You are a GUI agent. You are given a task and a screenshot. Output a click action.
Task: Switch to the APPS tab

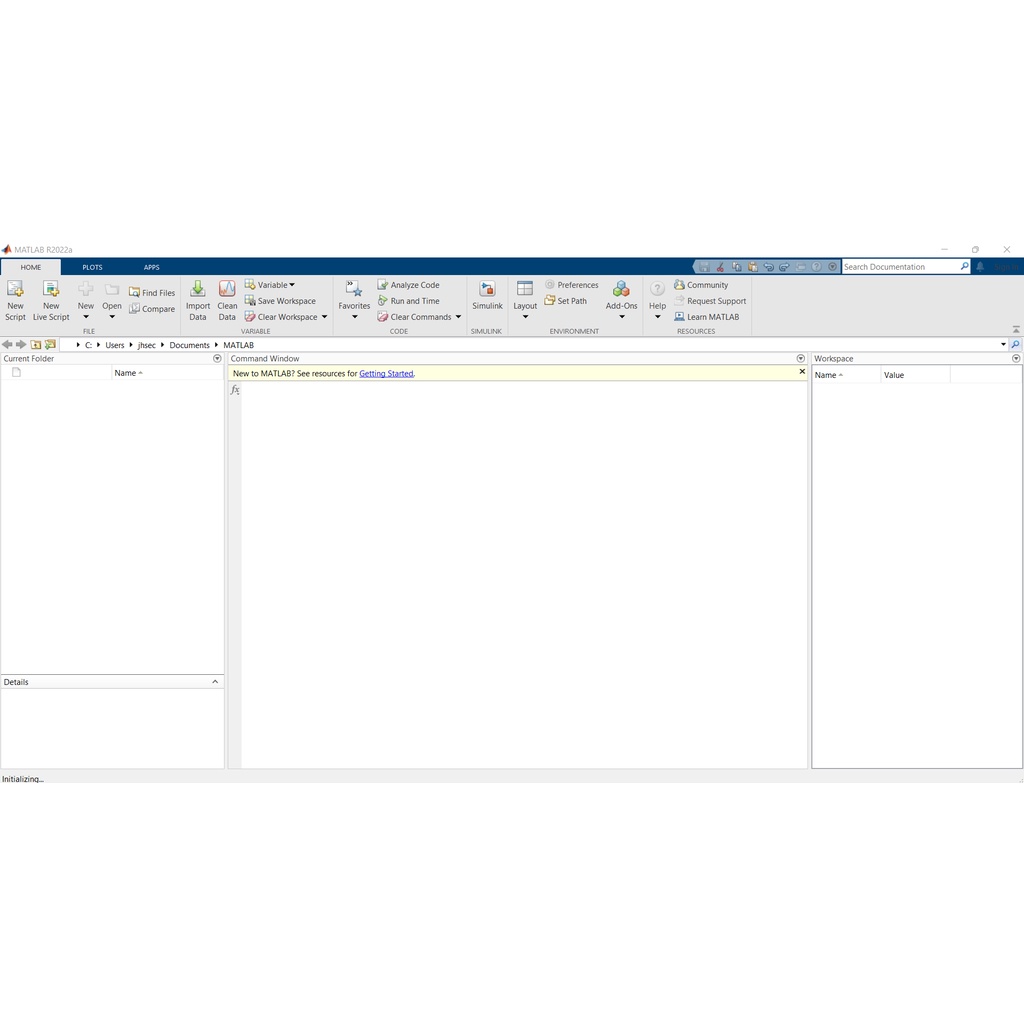[x=151, y=267]
